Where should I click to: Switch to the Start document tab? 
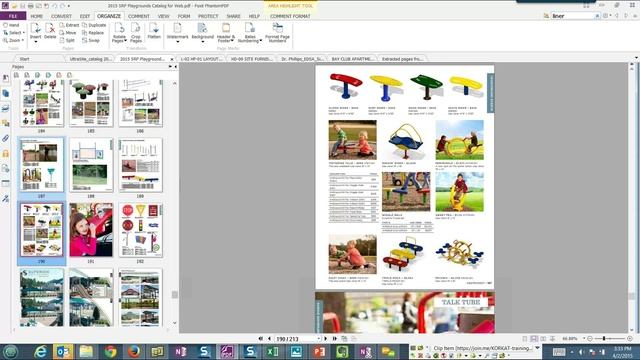[x=24, y=59]
